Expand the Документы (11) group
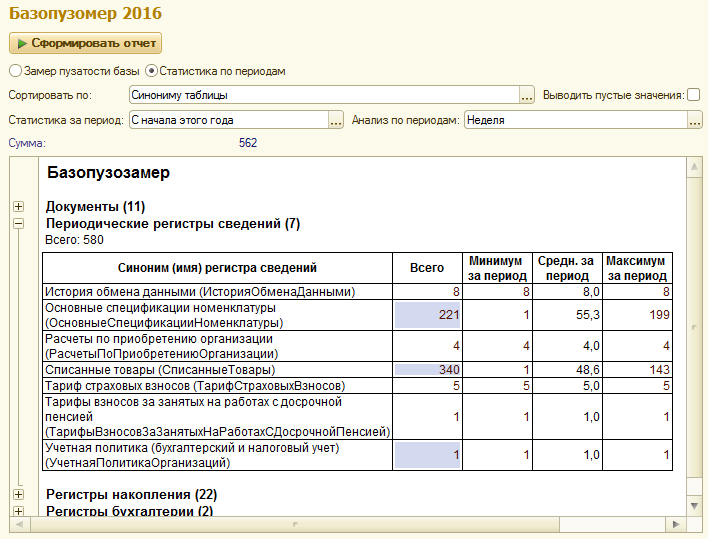The image size is (708, 539). [x=18, y=207]
